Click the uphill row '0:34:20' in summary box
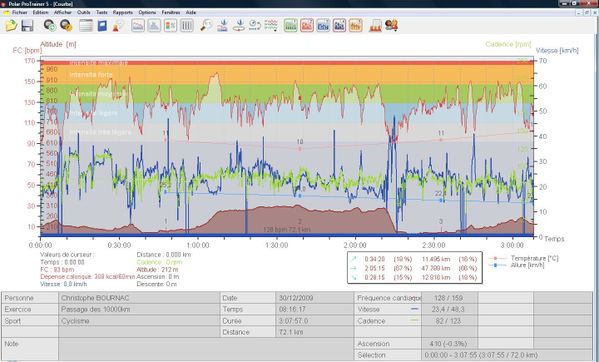This screenshot has width=599, height=362. coord(415,259)
